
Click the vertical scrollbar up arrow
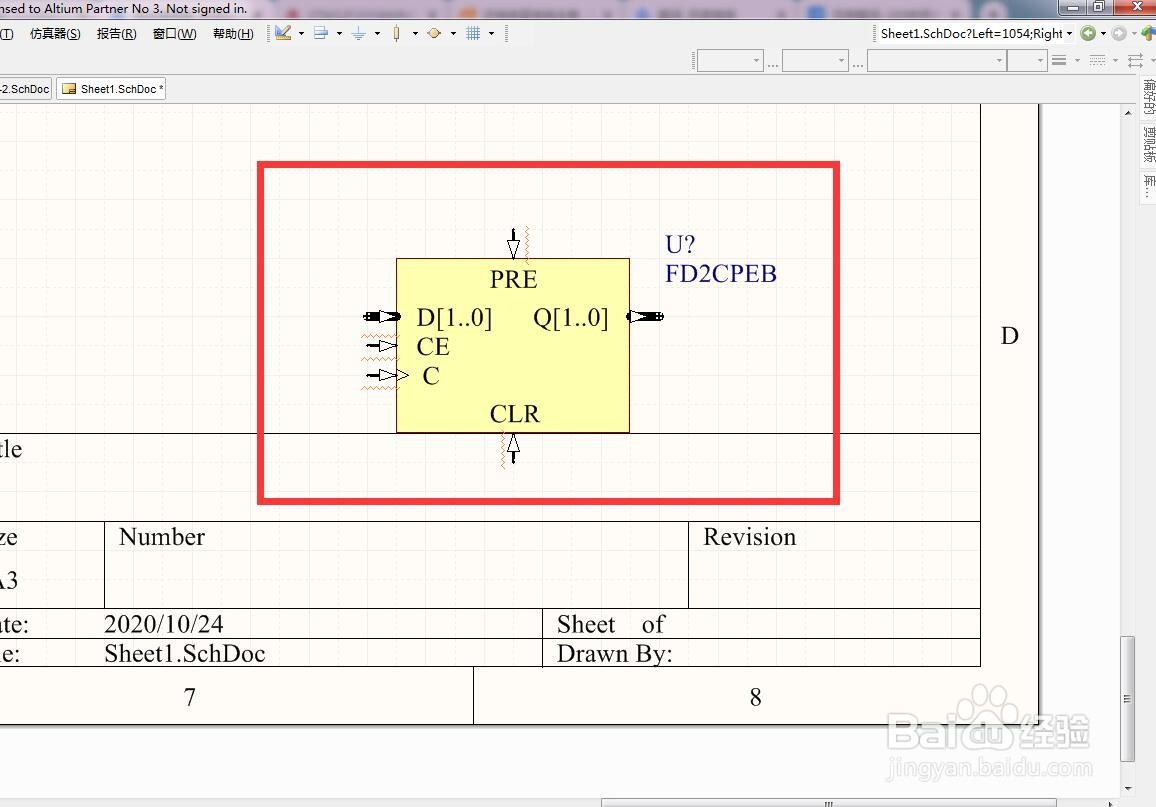(1128, 113)
